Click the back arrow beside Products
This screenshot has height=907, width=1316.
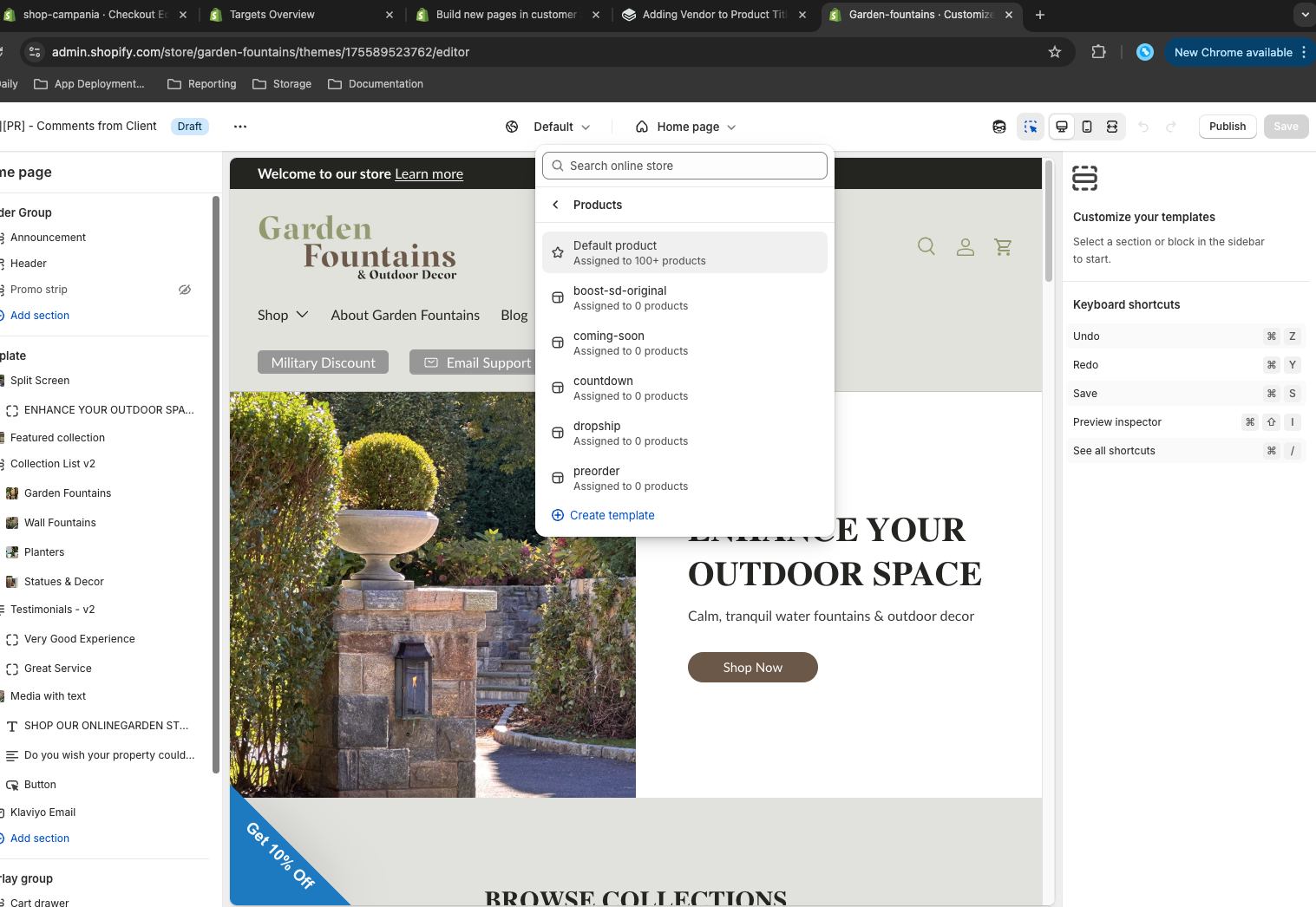click(556, 205)
